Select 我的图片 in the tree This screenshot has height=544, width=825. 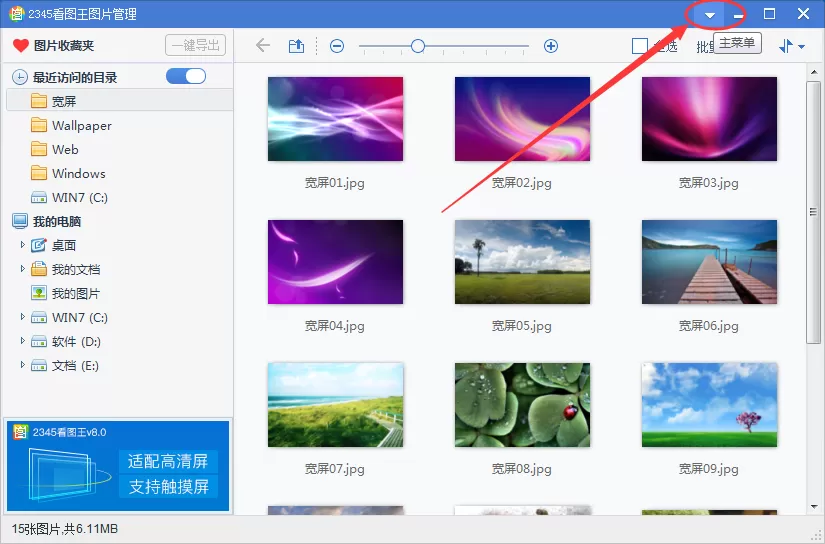65,293
